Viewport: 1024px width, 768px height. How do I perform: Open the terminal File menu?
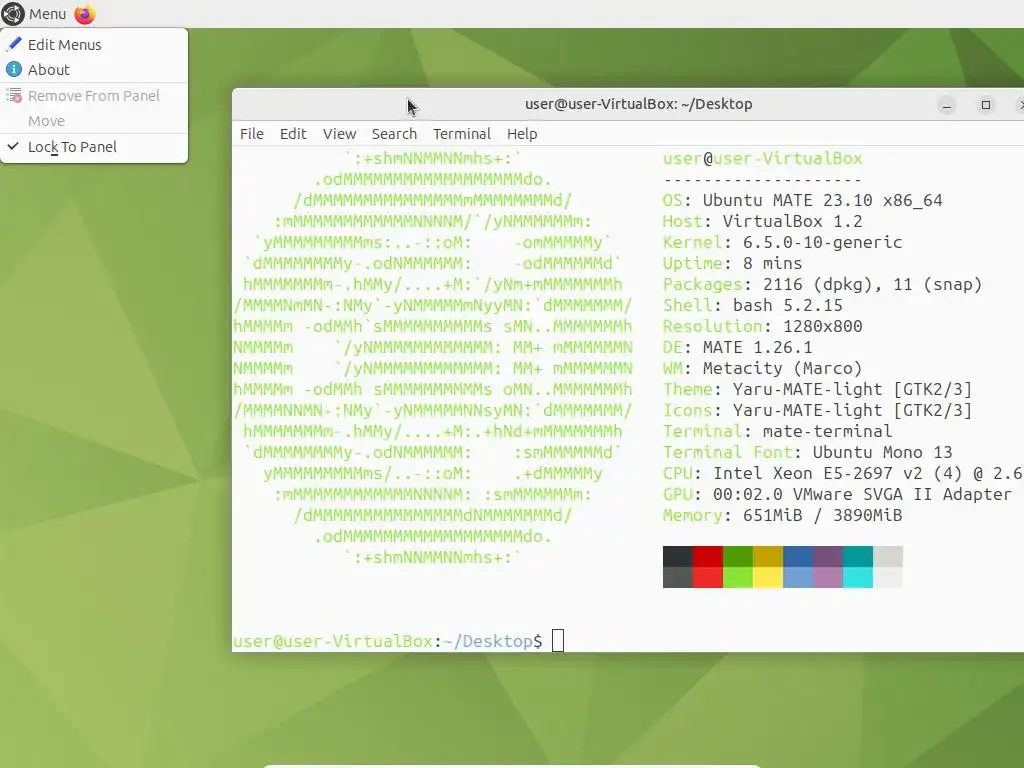pos(251,134)
